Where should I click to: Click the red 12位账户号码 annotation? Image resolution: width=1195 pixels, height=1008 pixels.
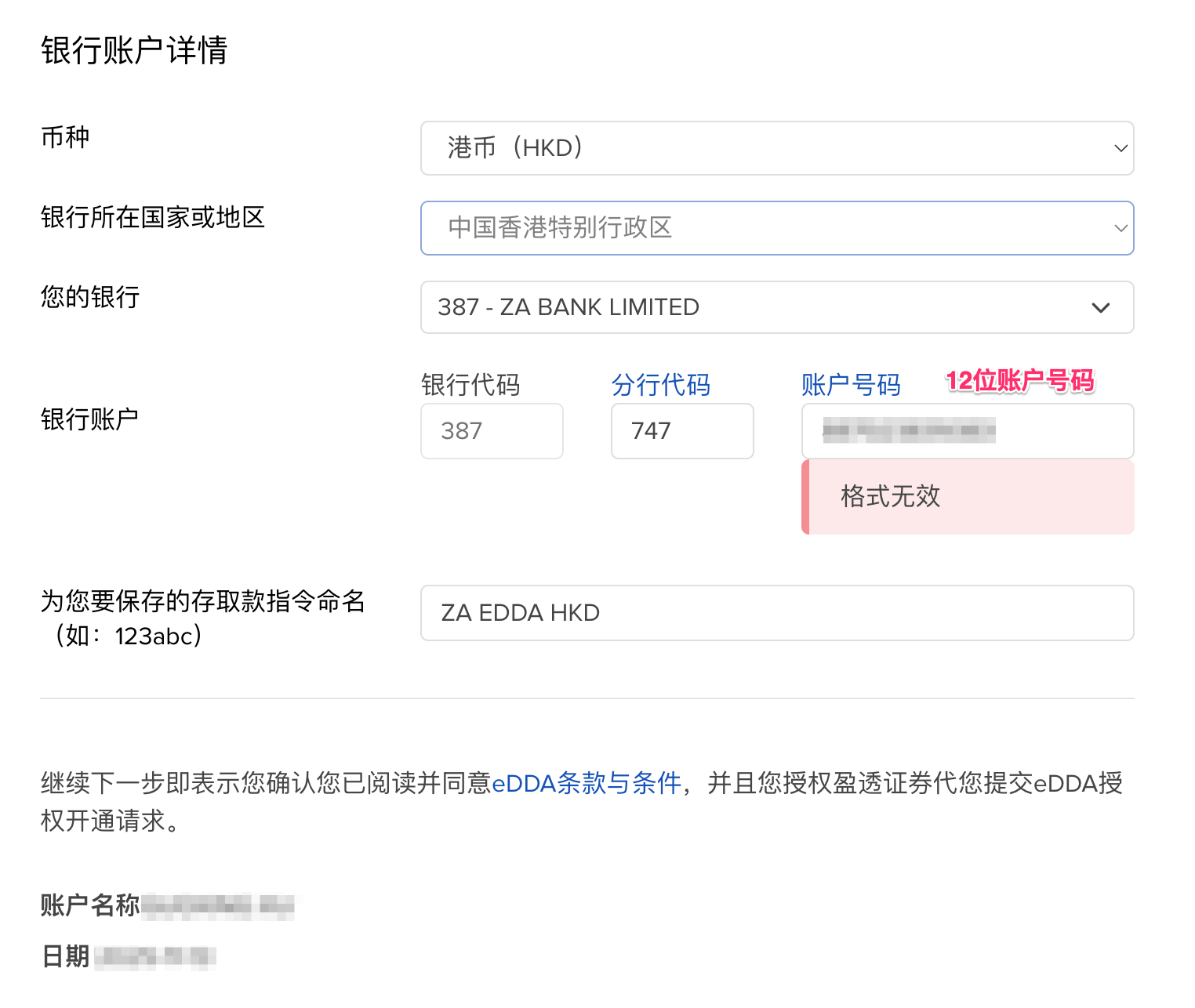pos(1019,381)
